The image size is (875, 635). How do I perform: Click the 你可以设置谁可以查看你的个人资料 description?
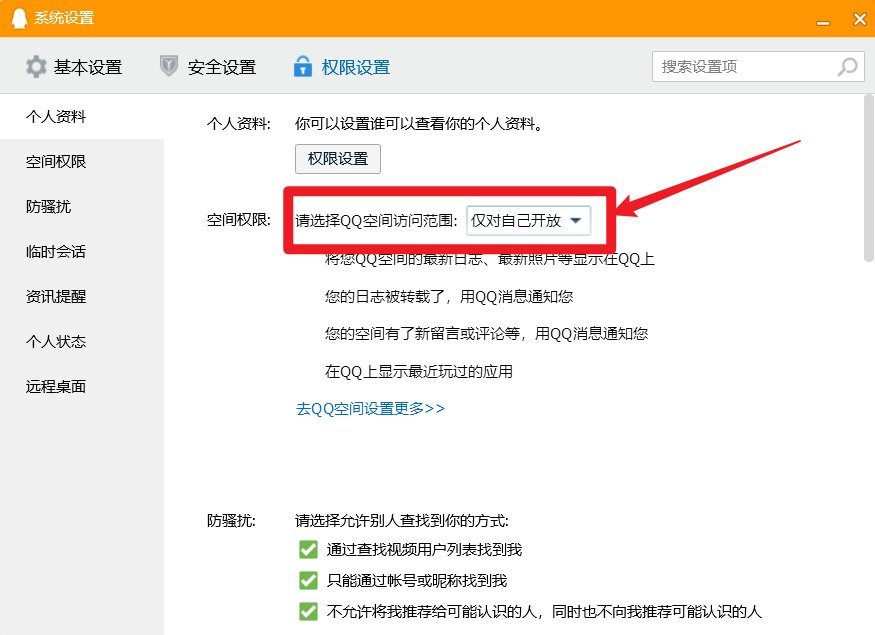coord(419,123)
